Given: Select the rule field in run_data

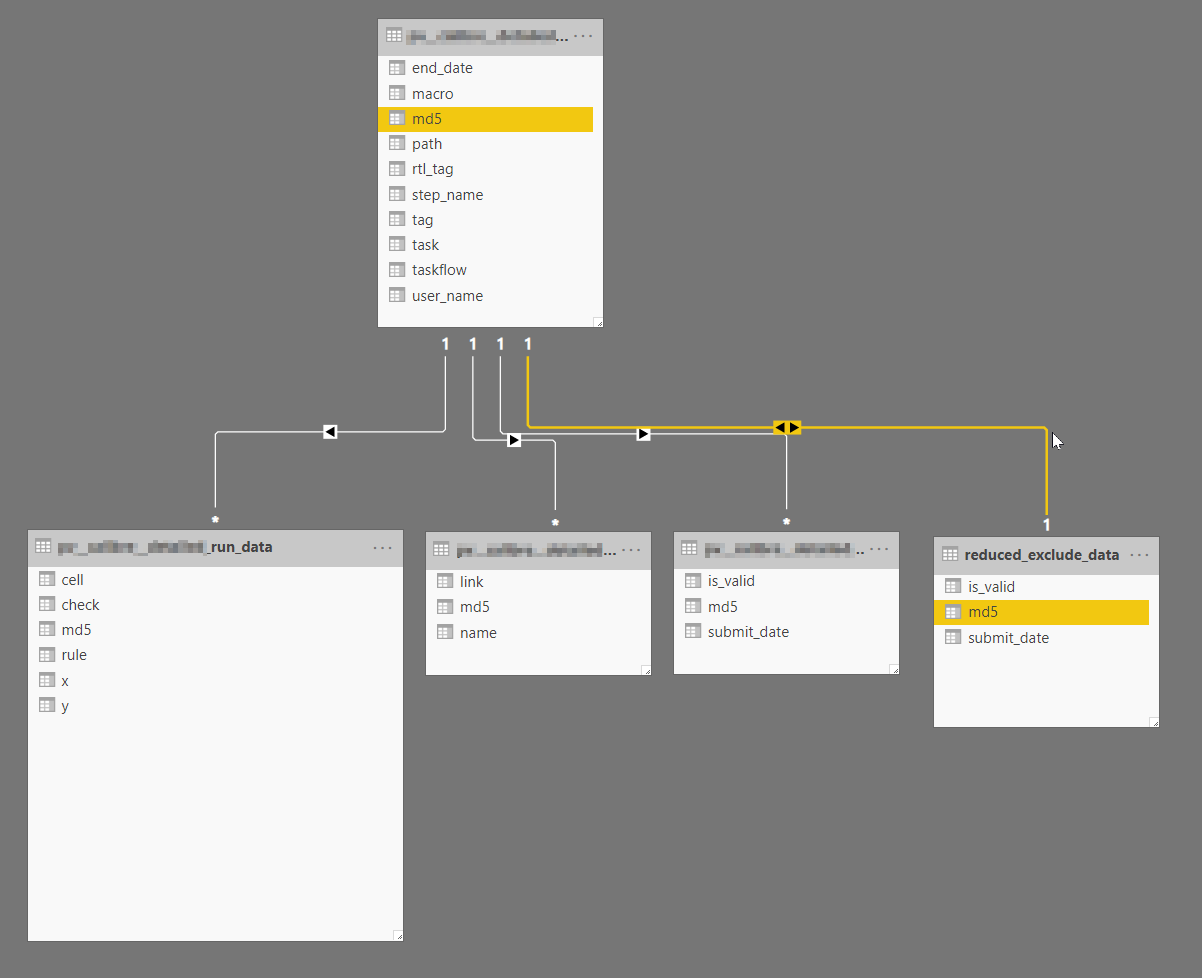Looking at the screenshot, I should pos(210,655).
